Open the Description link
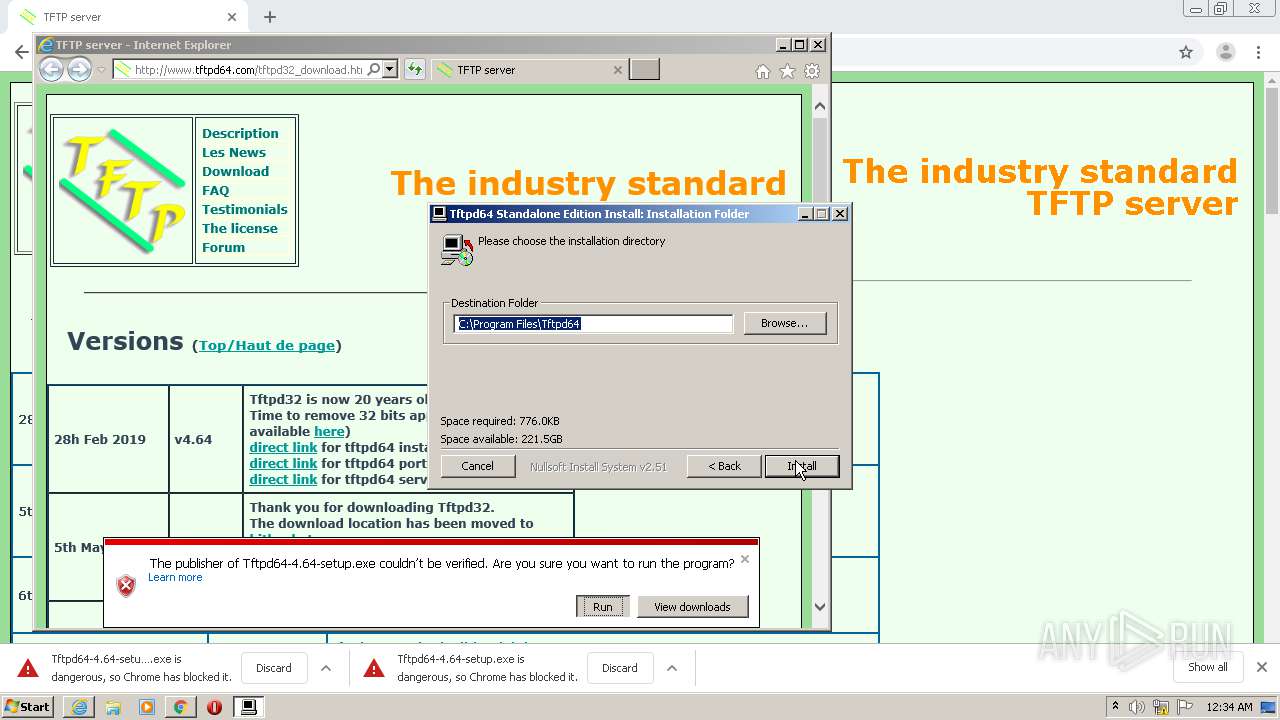1280x720 pixels. click(x=240, y=133)
